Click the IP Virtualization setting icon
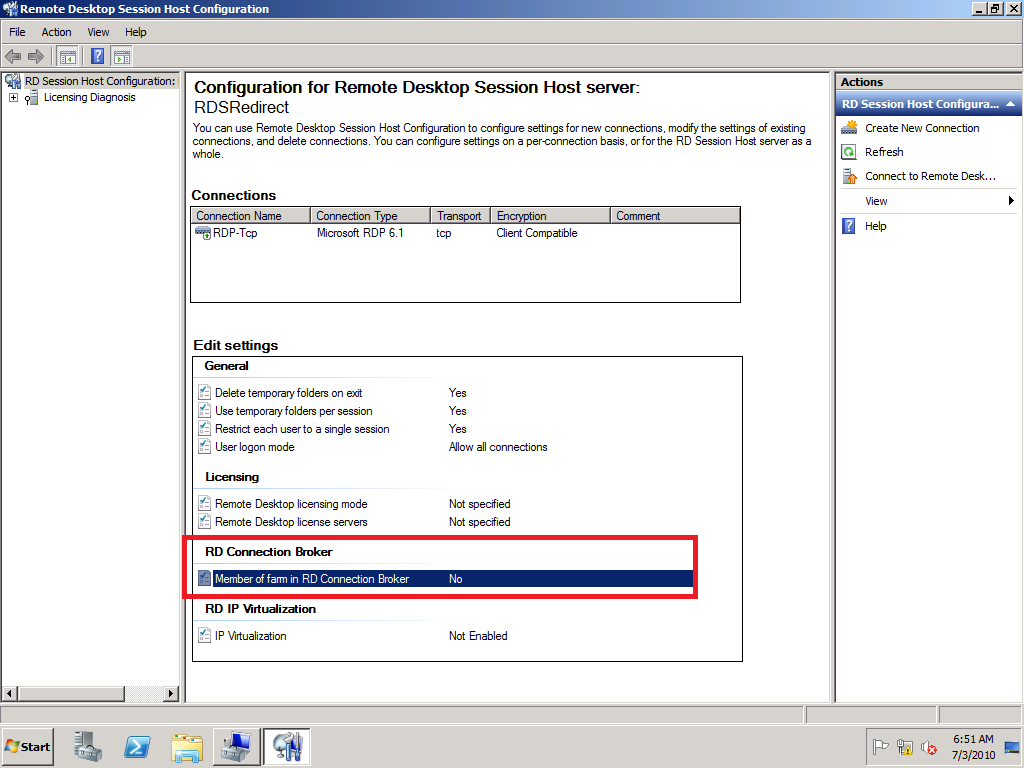The image size is (1024, 768). (204, 635)
